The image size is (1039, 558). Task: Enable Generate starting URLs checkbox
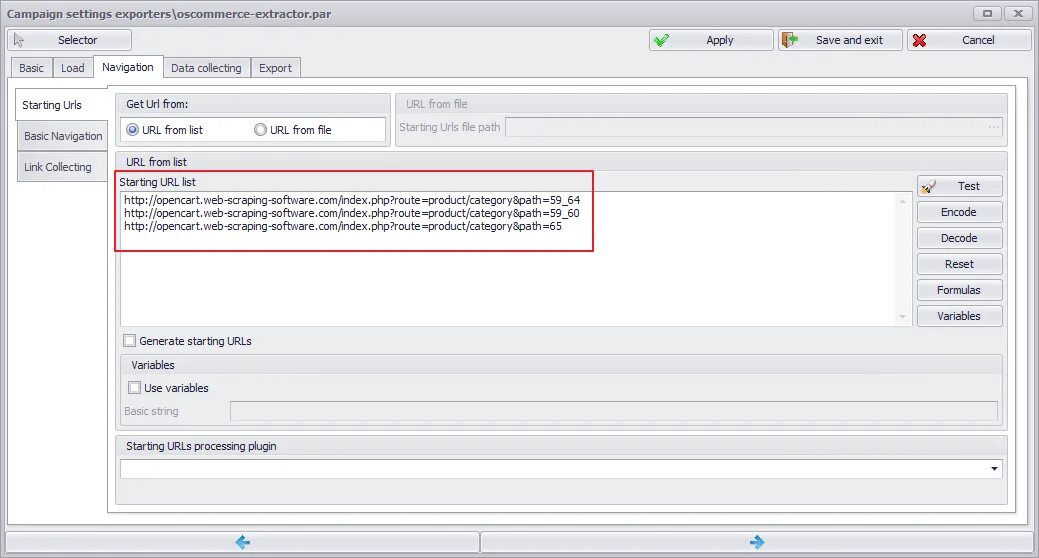click(x=130, y=341)
